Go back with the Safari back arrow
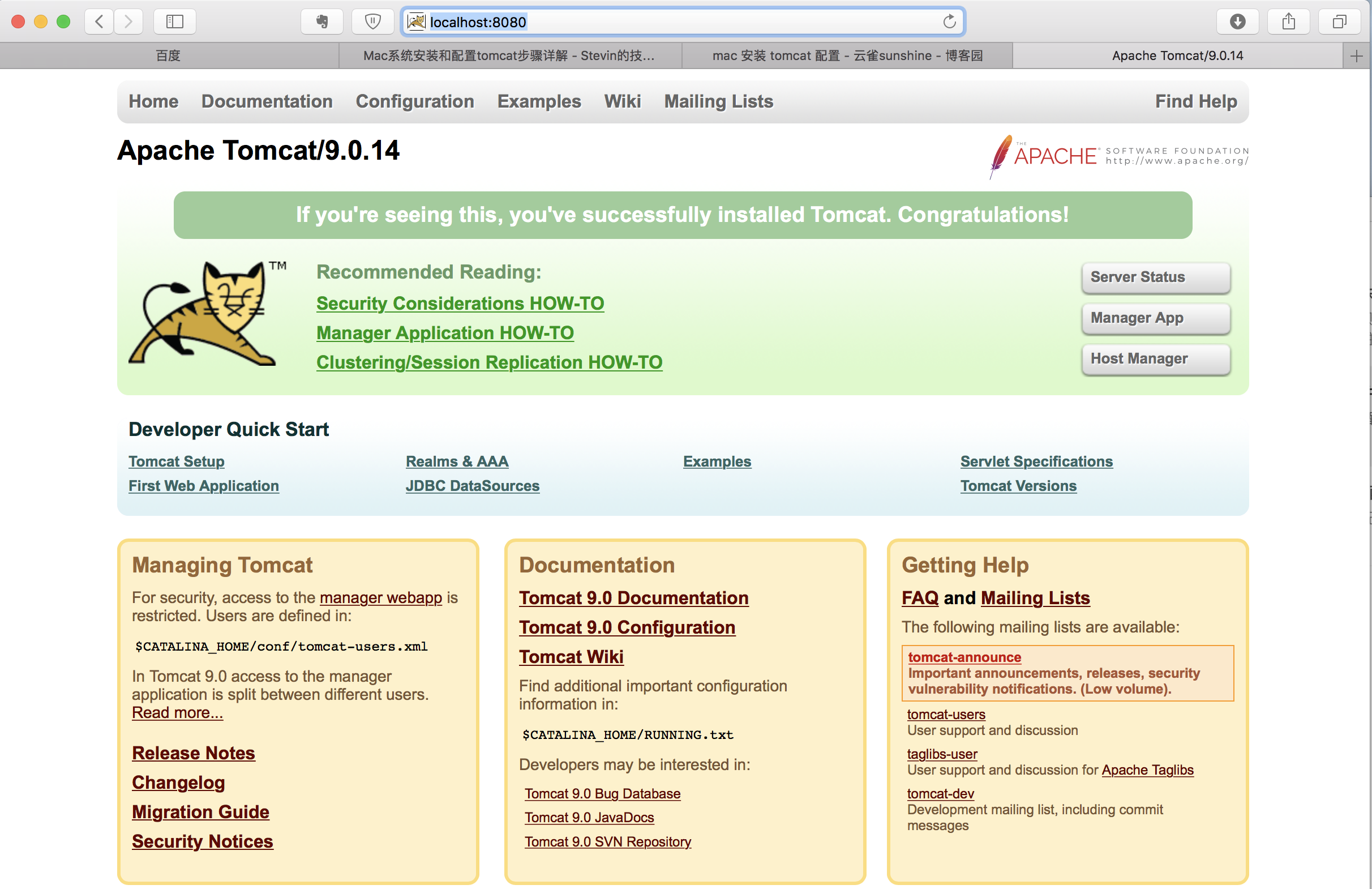This screenshot has height=889, width=1372. pos(99,22)
